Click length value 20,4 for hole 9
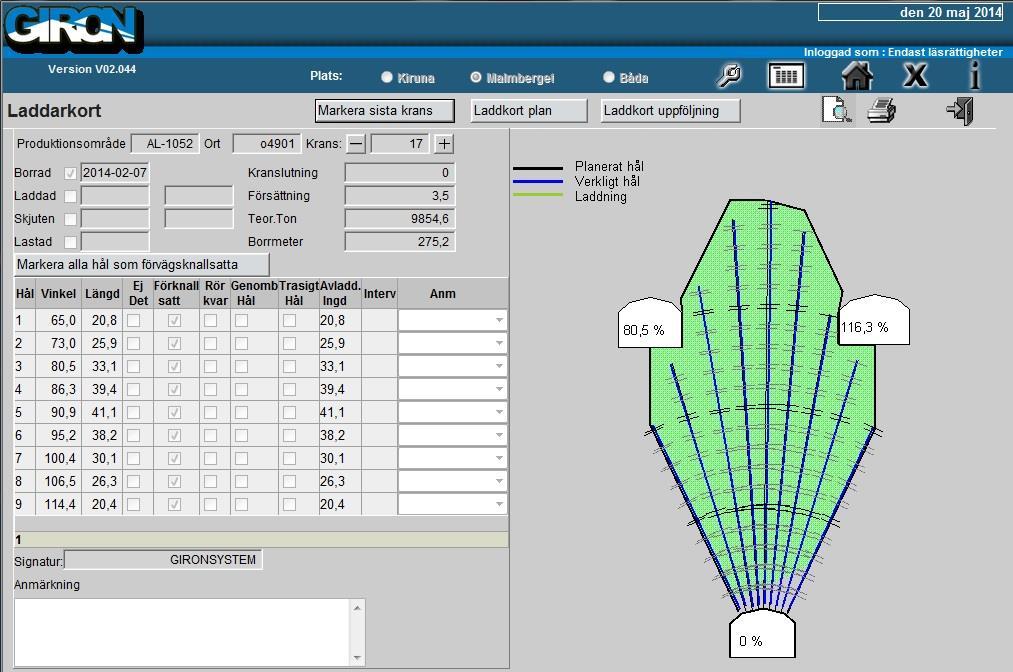Screen dimensions: 1013x672 point(104,504)
